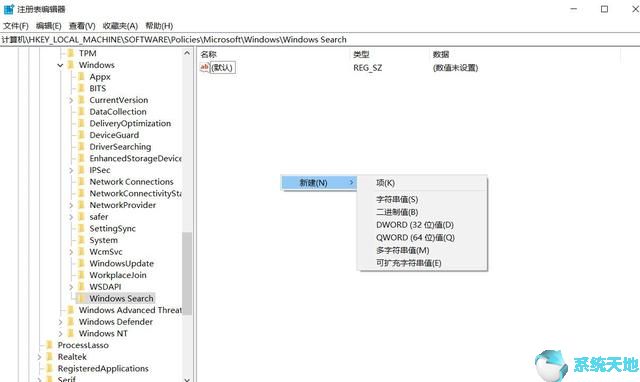The height and width of the screenshot is (382, 640).
Task: Select the Windows Advanced Threat tree item
Action: (130, 310)
